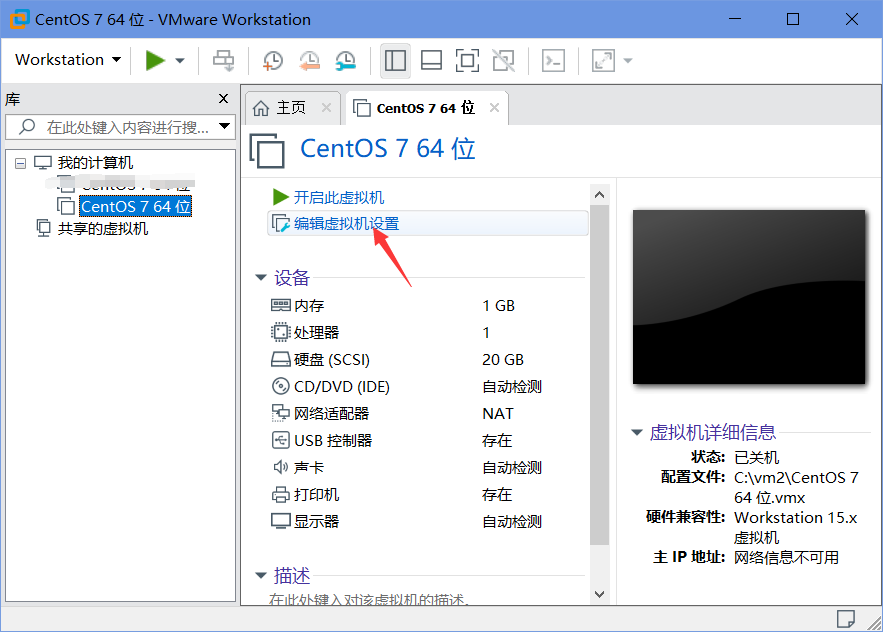Screen dimensions: 883x632
Task: Click the hard disk icon
Action: click(280, 359)
